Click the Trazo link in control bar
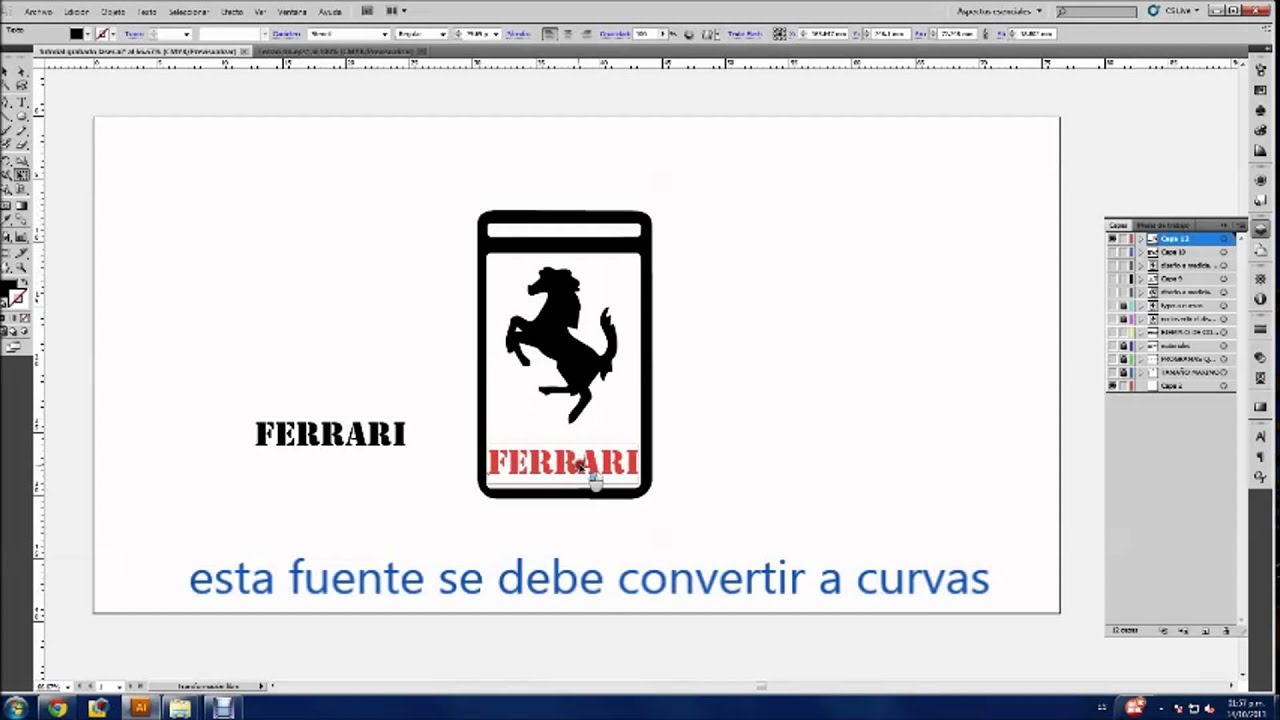 click(x=133, y=33)
